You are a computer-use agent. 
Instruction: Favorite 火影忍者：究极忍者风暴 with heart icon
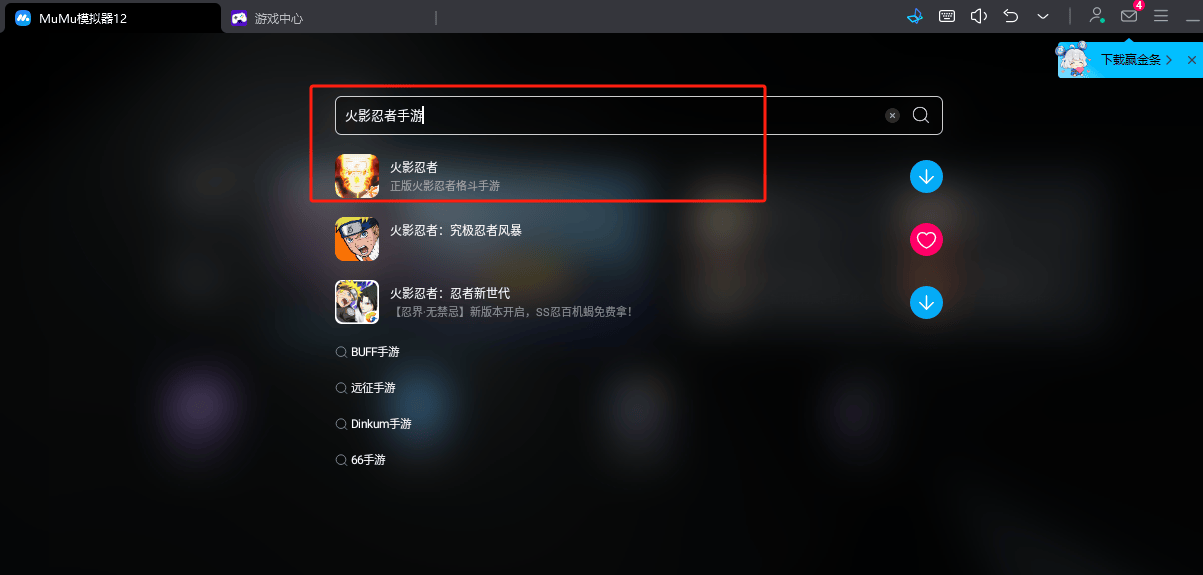927,240
